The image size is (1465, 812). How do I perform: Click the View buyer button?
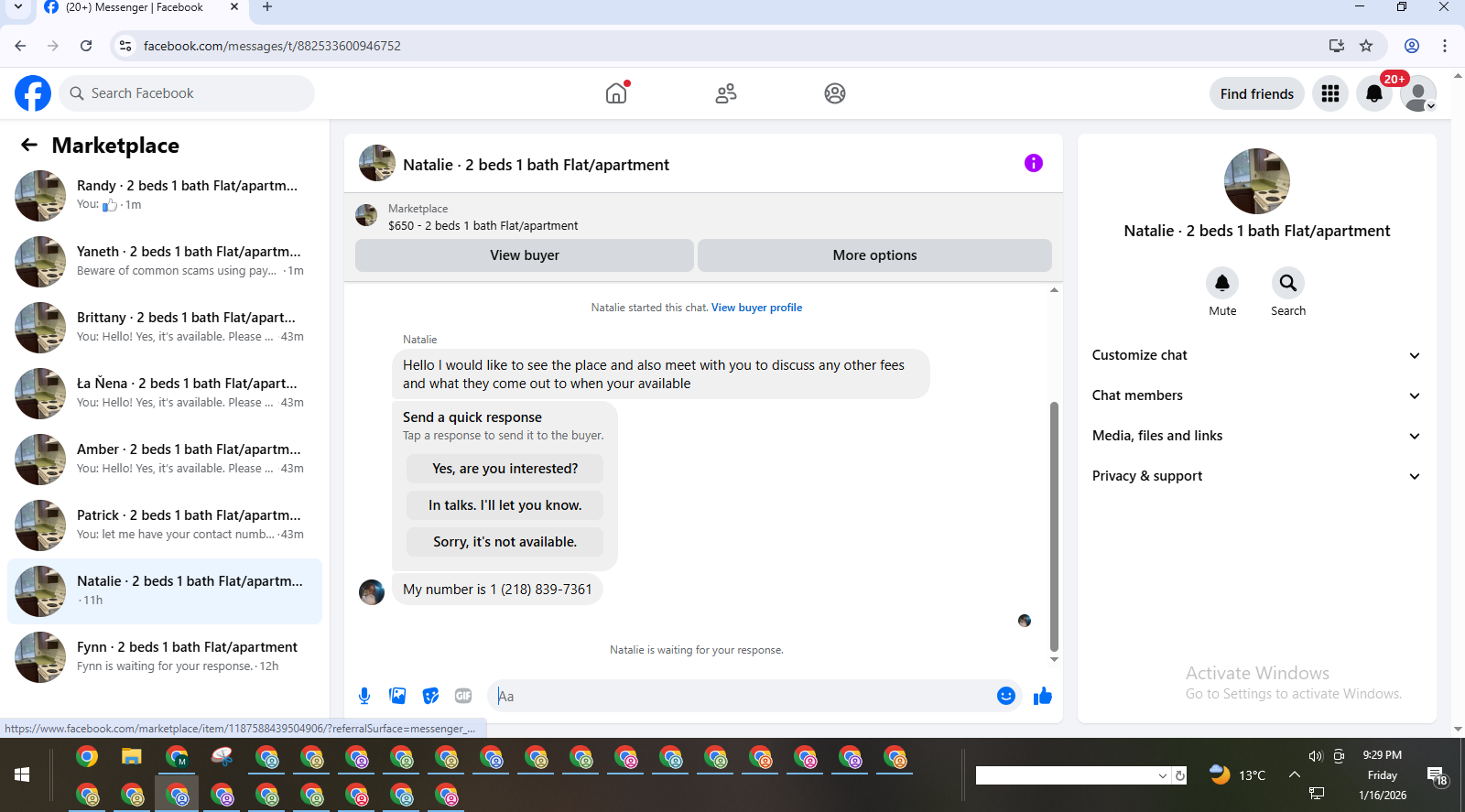coord(525,255)
